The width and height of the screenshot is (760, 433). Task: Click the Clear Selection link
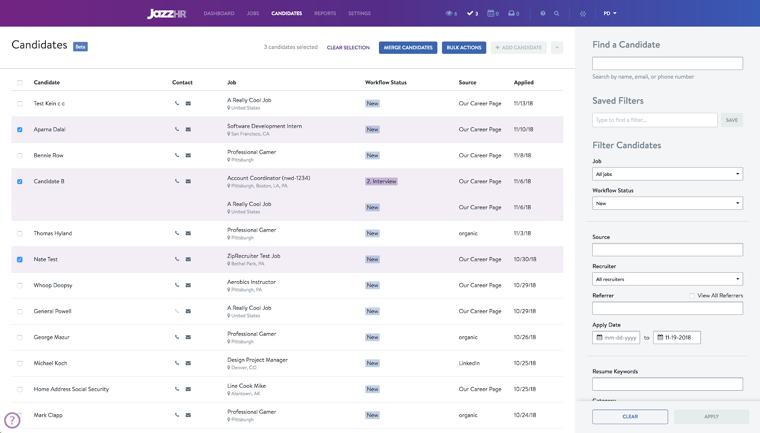click(x=348, y=48)
